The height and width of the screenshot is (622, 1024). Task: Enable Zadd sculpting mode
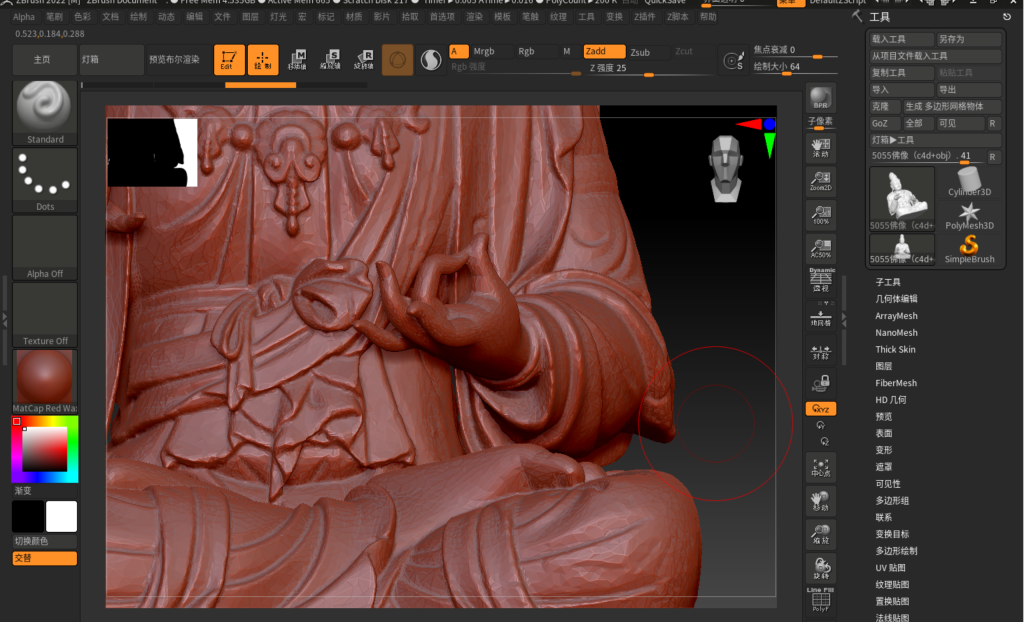tap(604, 52)
